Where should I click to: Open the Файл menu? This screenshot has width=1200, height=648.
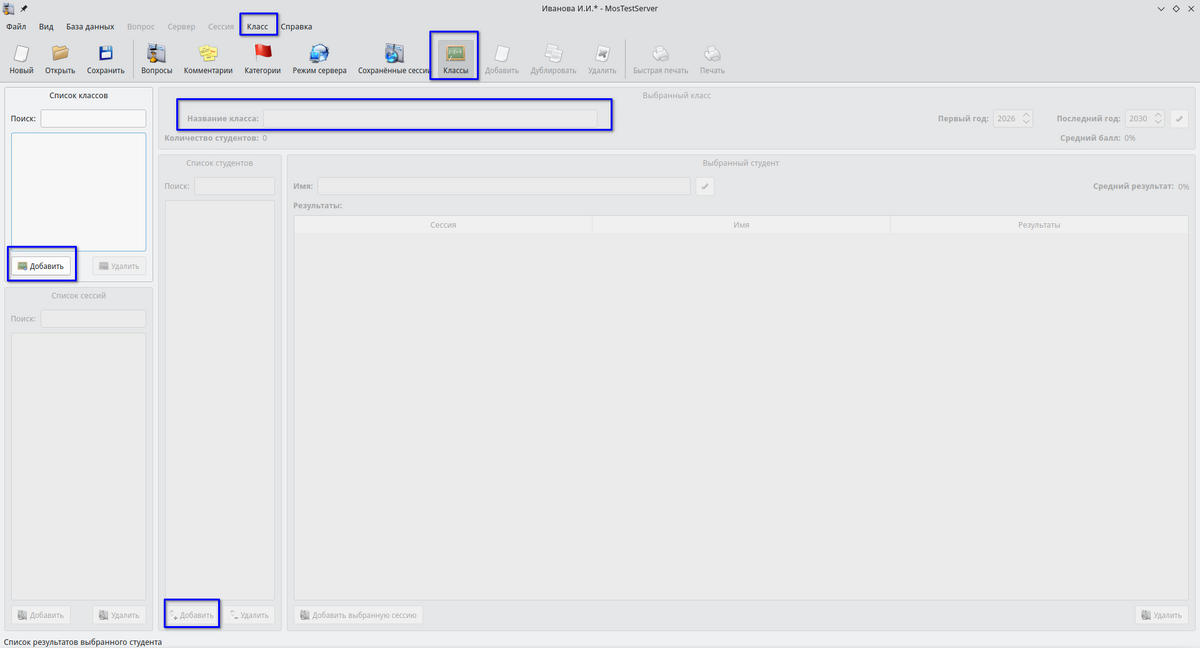tap(16, 26)
